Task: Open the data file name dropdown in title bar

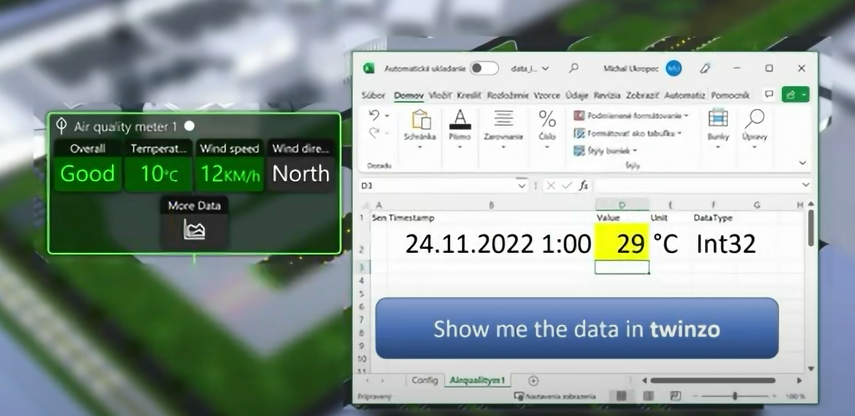Action: [x=529, y=69]
